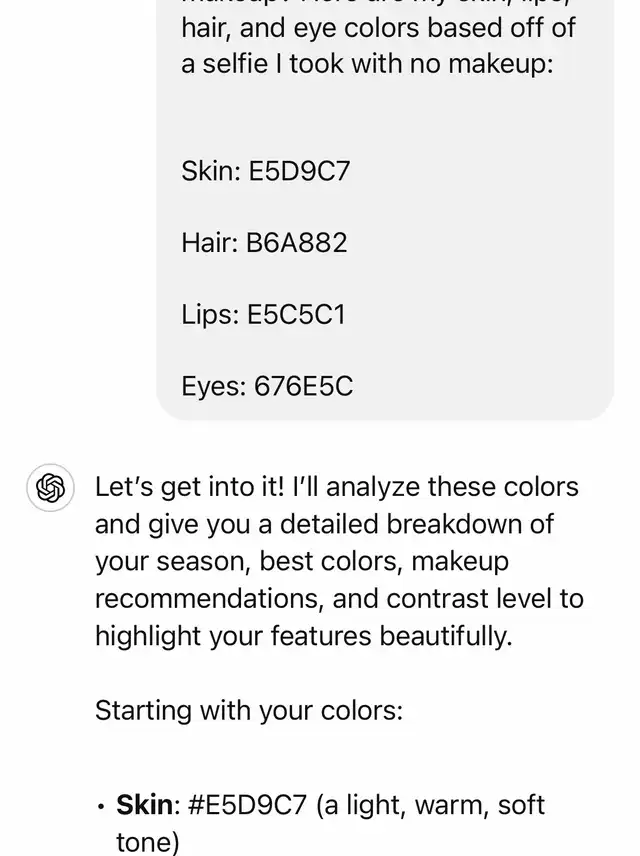Tap the 'highlight your features beautifully.' line

[304, 636]
